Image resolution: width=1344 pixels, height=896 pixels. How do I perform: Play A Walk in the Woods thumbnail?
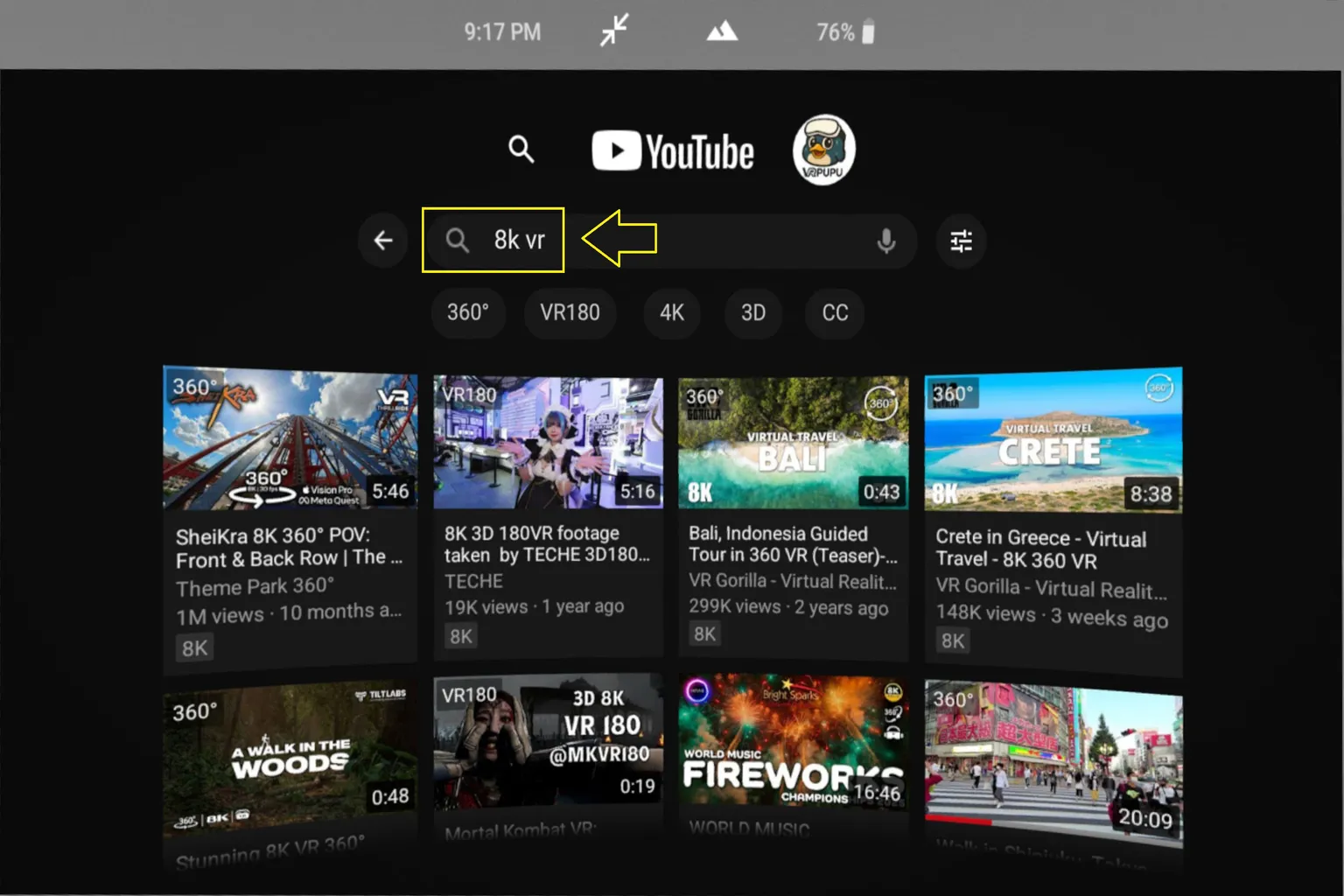[x=290, y=759]
